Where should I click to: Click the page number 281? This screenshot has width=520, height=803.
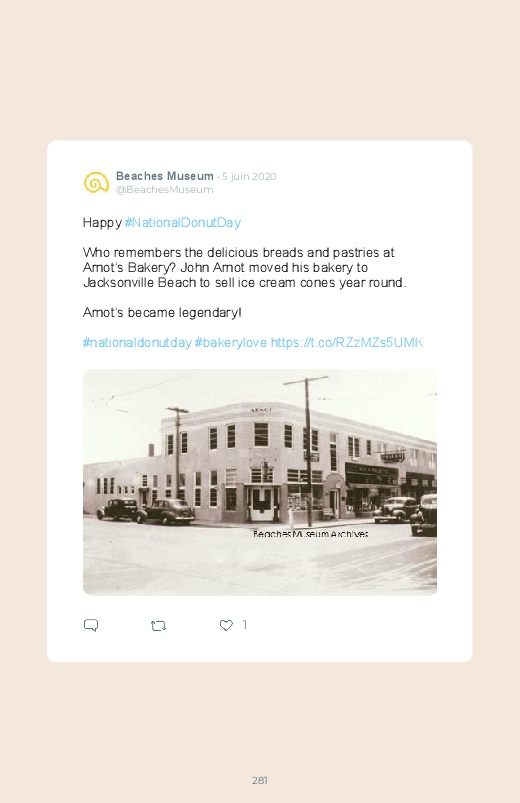click(260, 780)
